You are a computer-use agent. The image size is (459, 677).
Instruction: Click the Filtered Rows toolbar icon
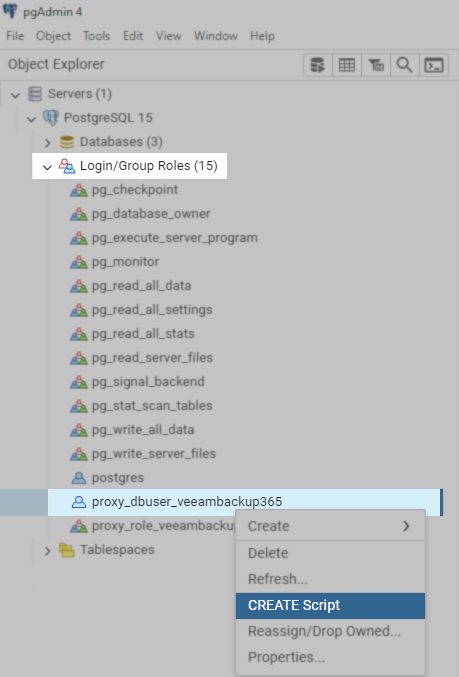coord(376,65)
